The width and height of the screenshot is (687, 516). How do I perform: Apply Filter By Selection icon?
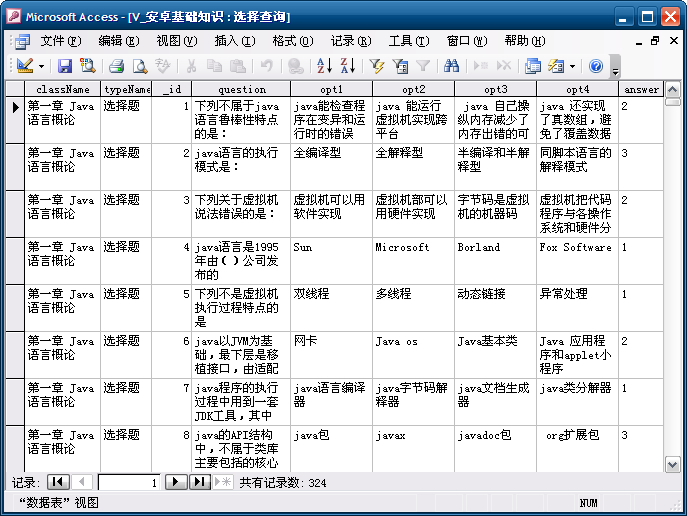coord(376,66)
